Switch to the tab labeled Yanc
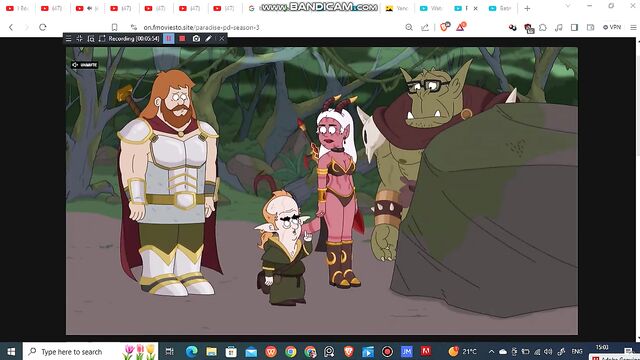The width and height of the screenshot is (640, 360). (x=397, y=8)
